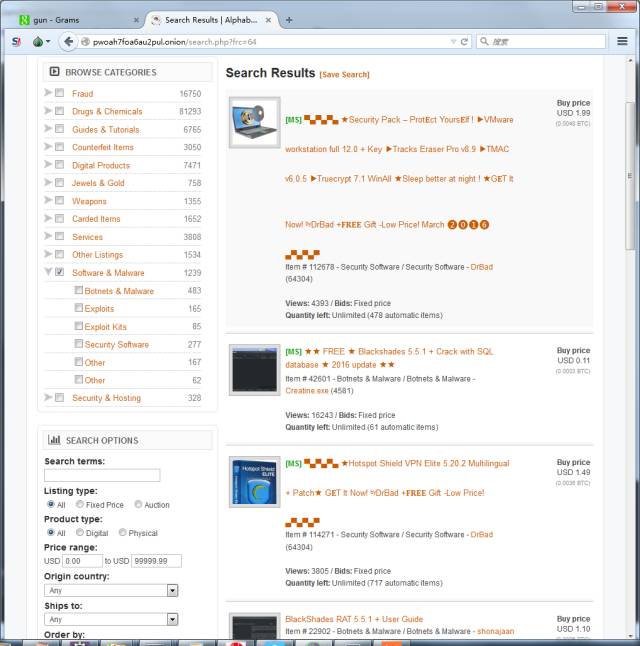The width and height of the screenshot is (640, 646).
Task: Select the All listing type radio
Action: [x=51, y=504]
